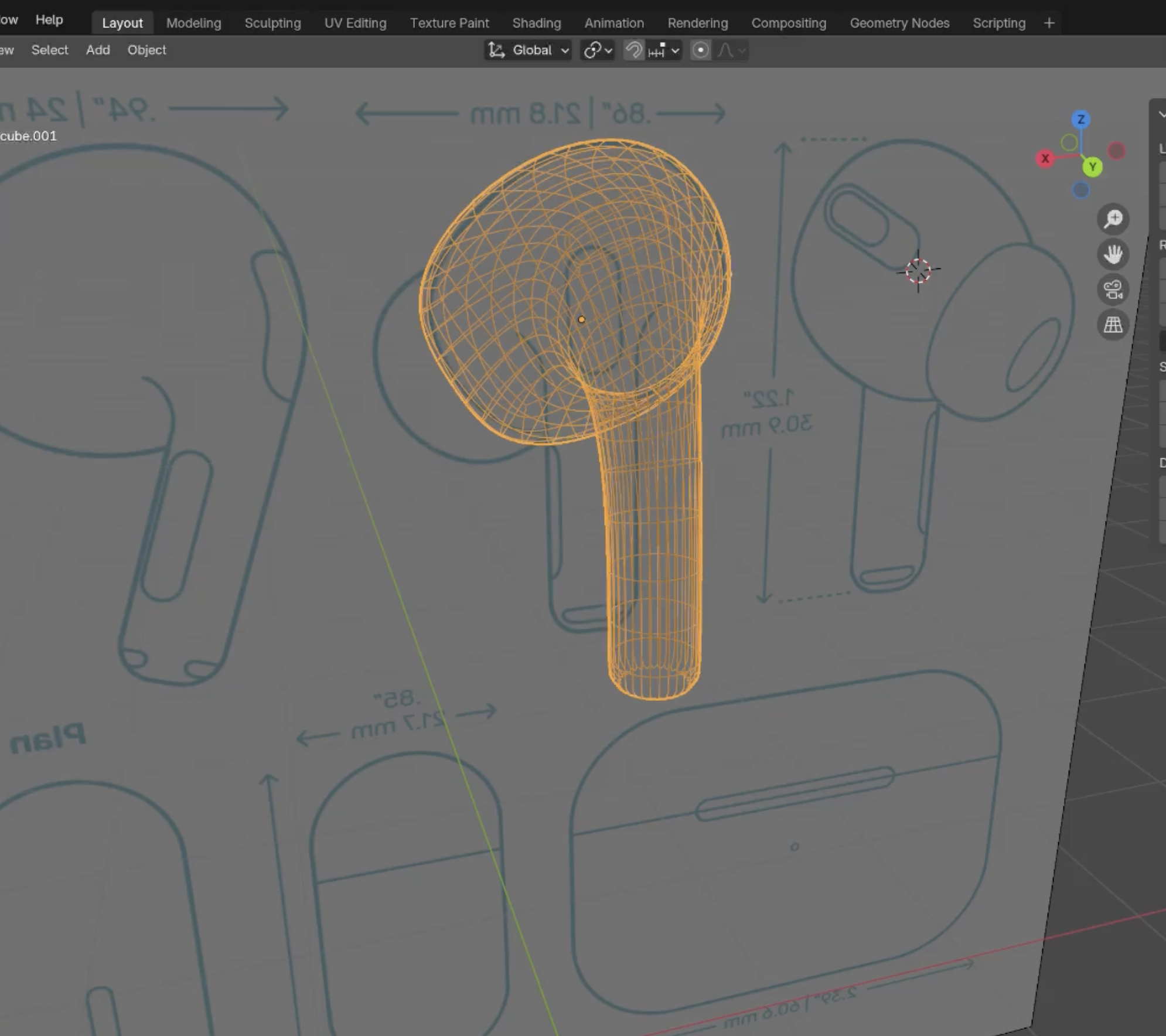Switch perspective/orthographic grid icon

click(1113, 325)
